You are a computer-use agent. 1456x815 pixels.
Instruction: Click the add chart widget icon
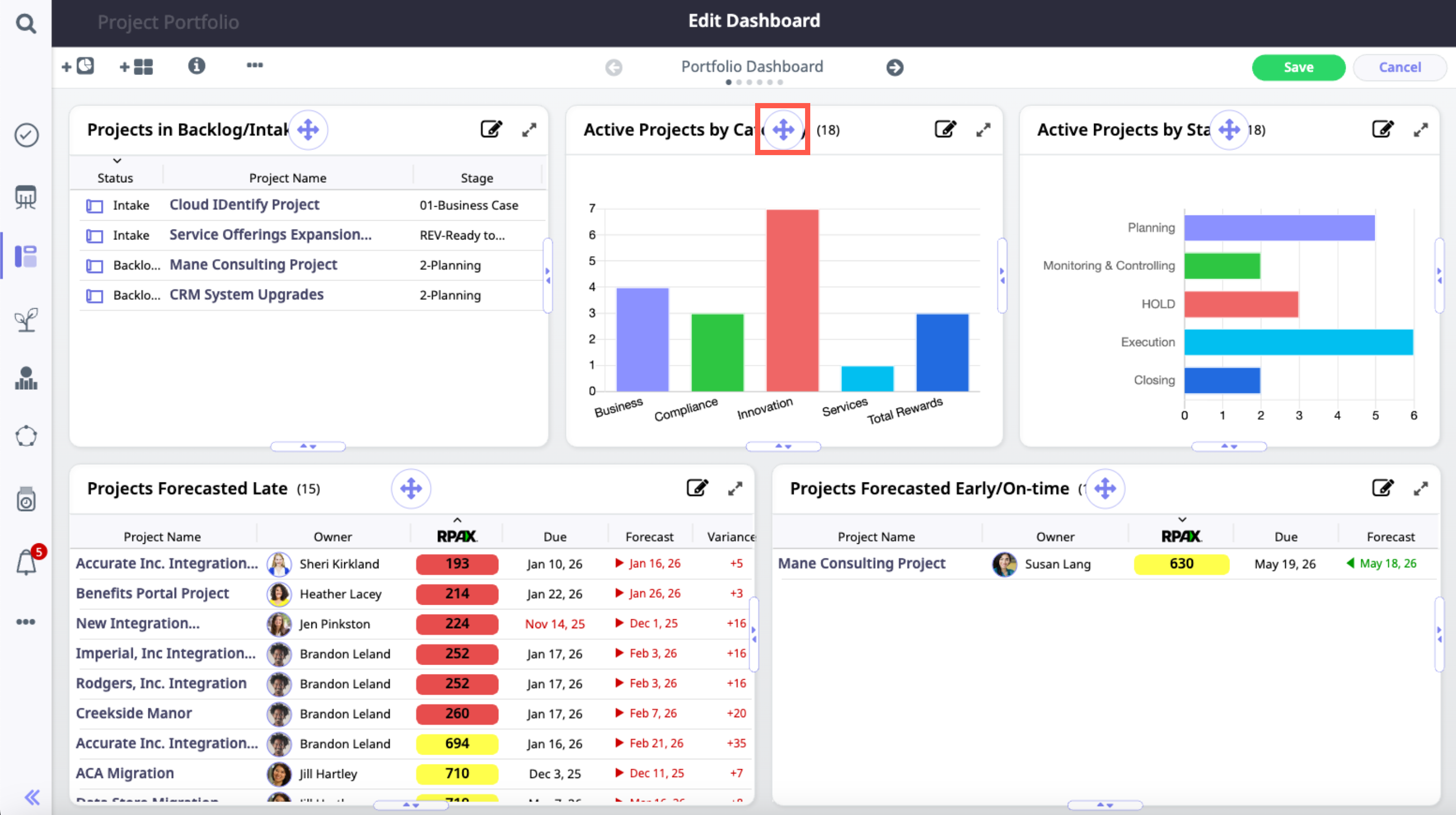(78, 67)
